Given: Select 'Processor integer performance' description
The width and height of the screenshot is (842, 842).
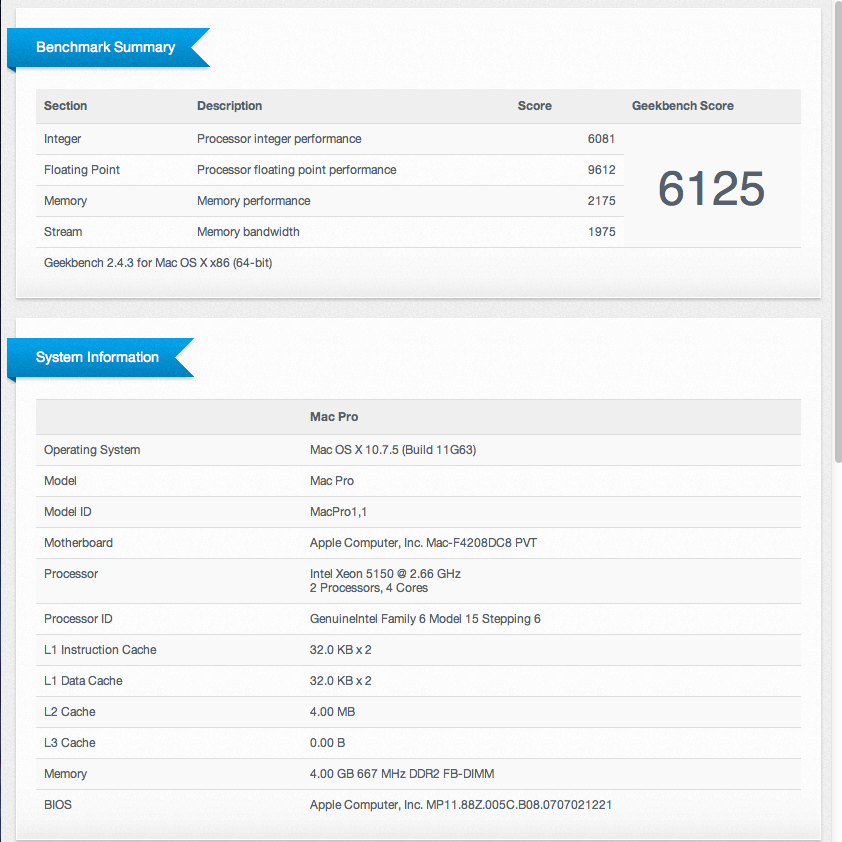Looking at the screenshot, I should click(x=279, y=139).
